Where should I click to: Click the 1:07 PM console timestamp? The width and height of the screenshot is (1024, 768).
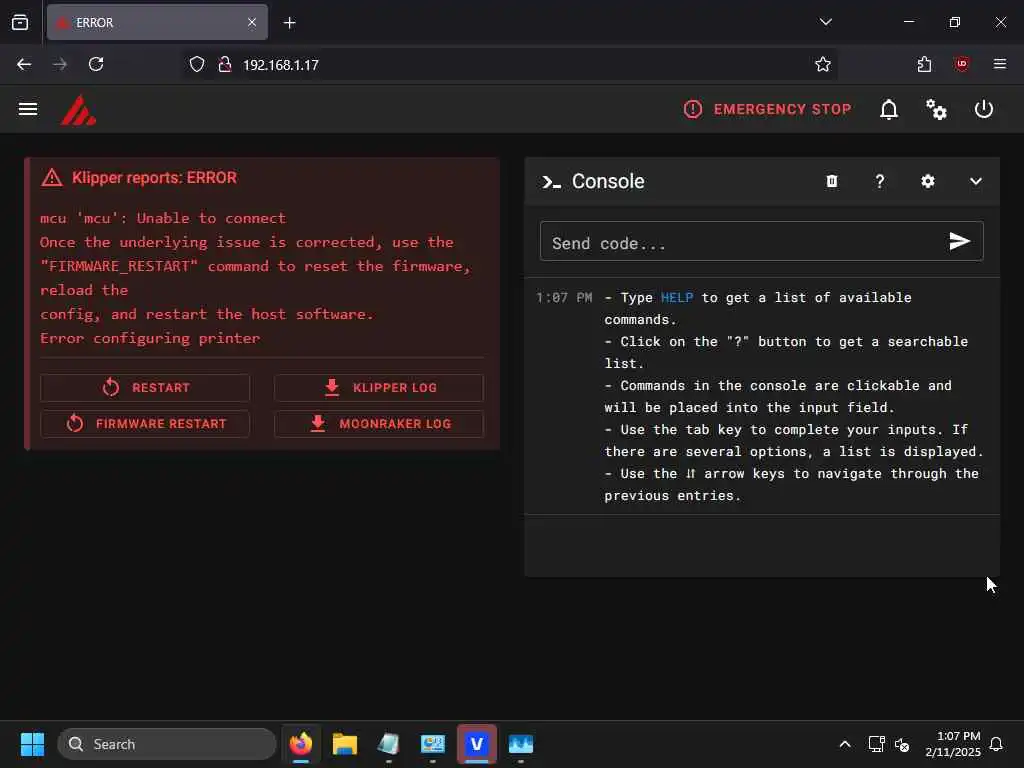point(564,297)
